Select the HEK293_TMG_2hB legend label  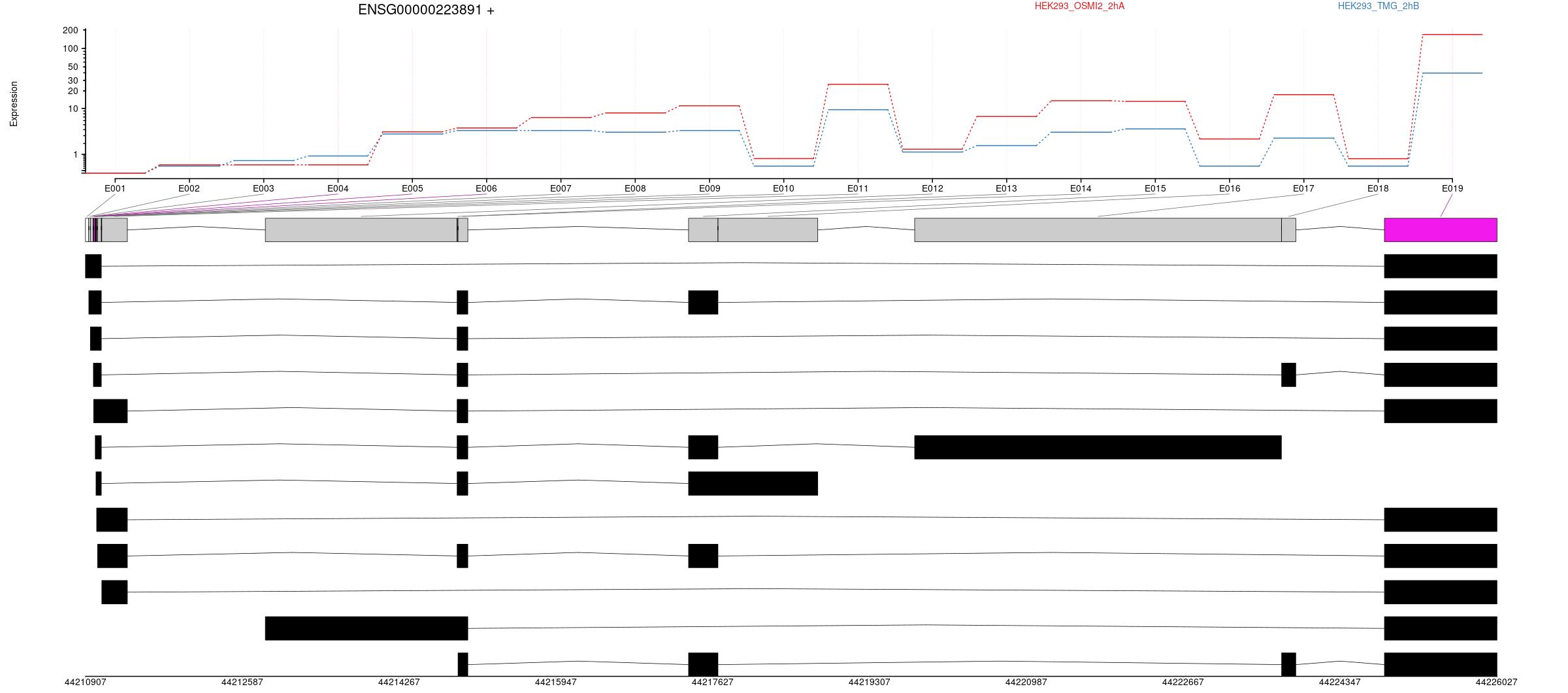tap(1378, 6)
